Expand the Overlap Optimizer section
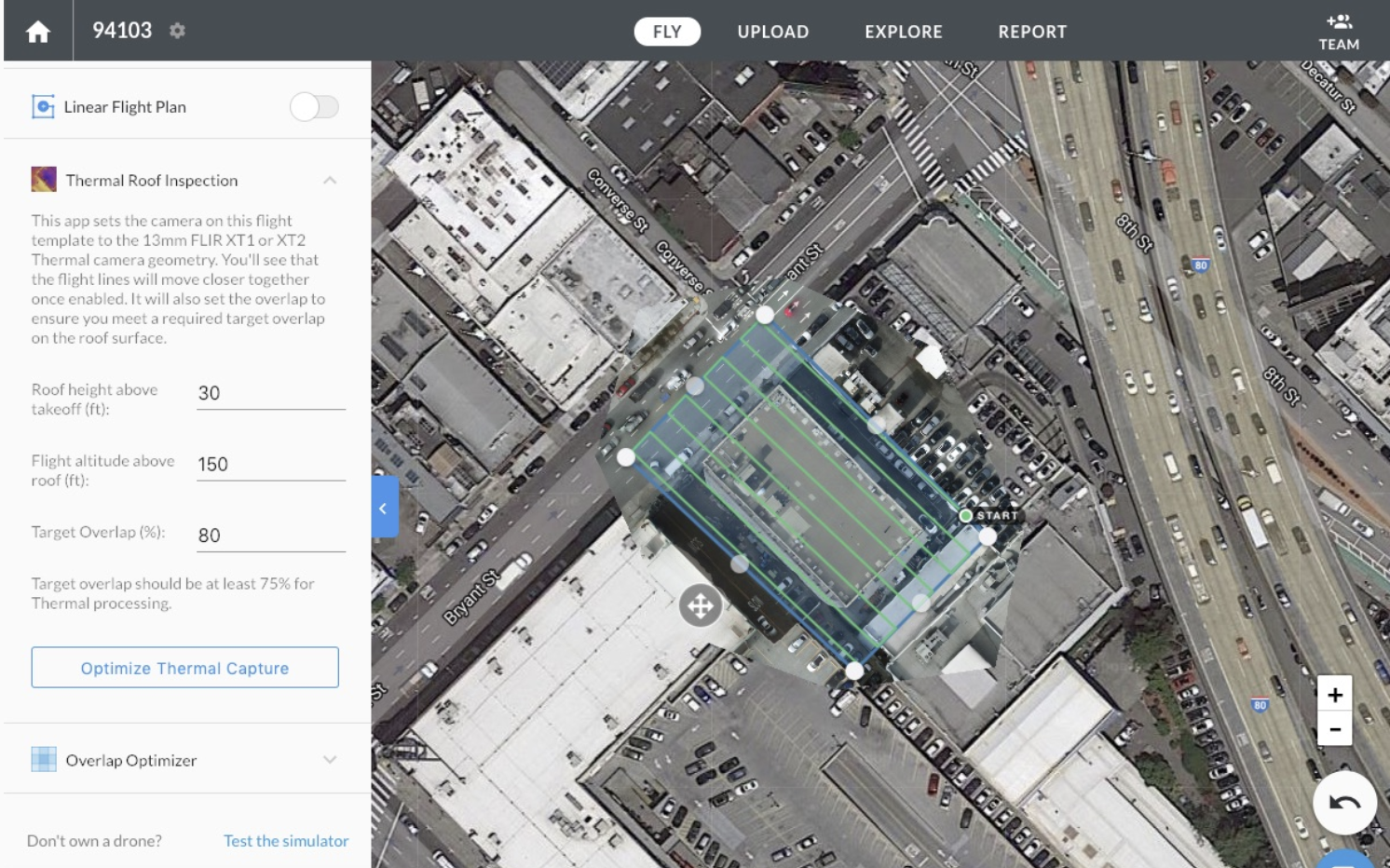Image resolution: width=1390 pixels, height=868 pixels. pyautogui.click(x=330, y=760)
